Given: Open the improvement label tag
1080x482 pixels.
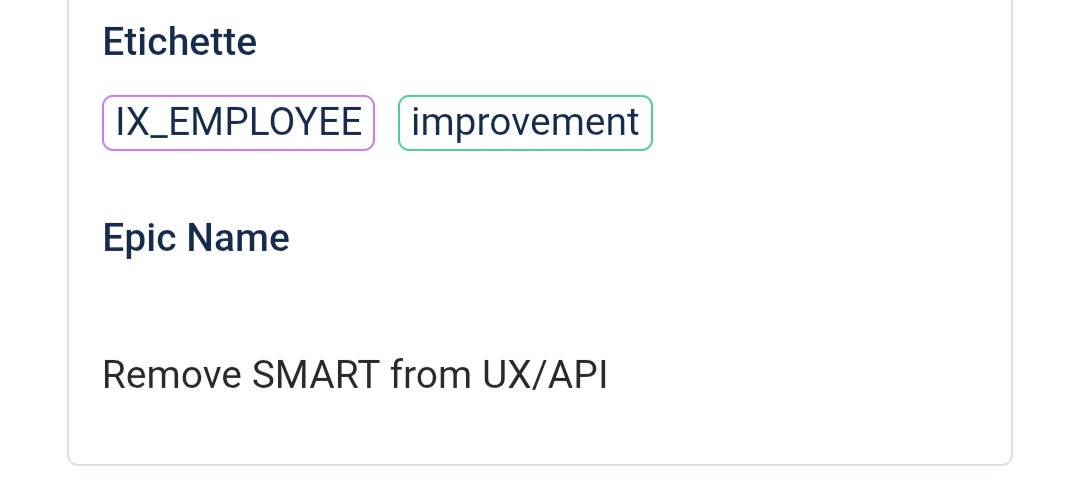Looking at the screenshot, I should [525, 123].
